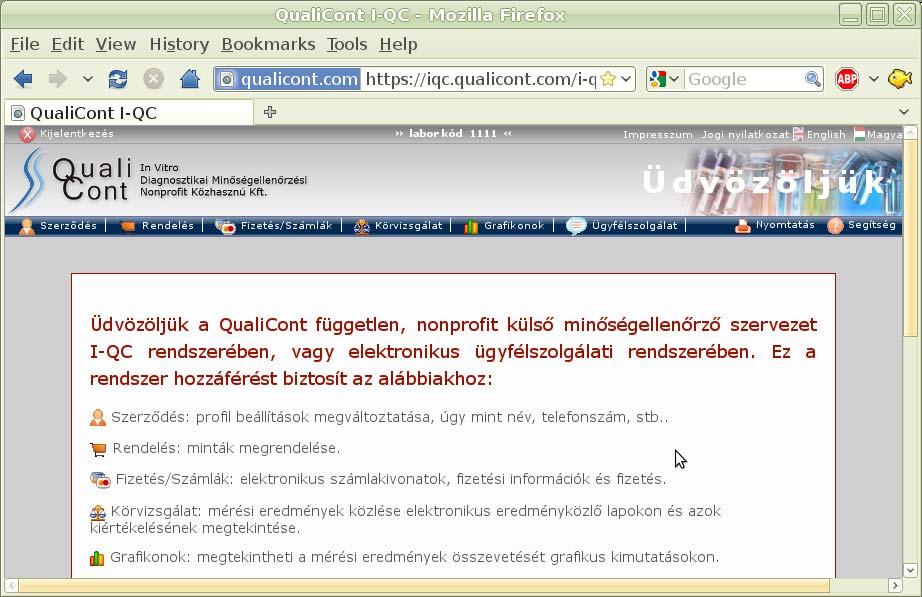Click the Körvizsgálat scales icon in navbar
Screen dimensions: 922x597
point(361,226)
